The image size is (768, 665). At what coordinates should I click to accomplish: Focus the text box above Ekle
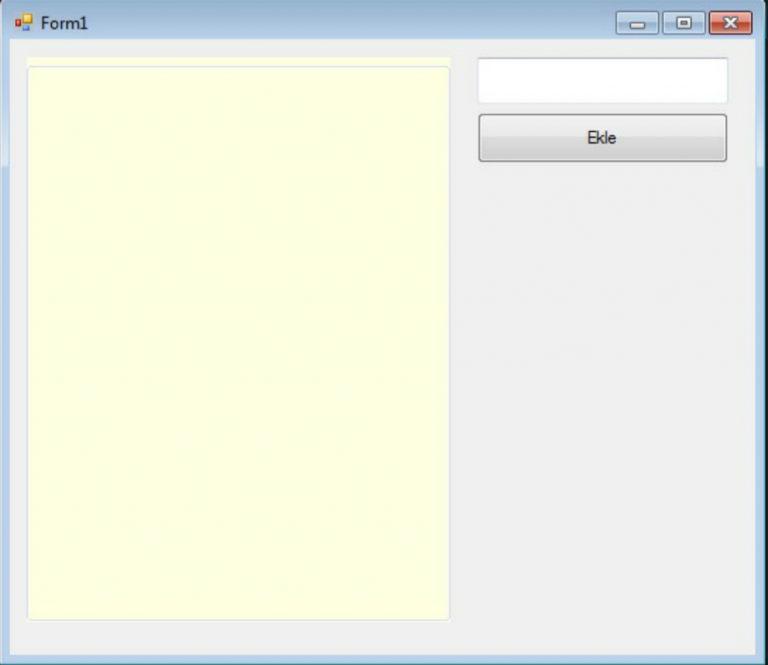[602, 80]
